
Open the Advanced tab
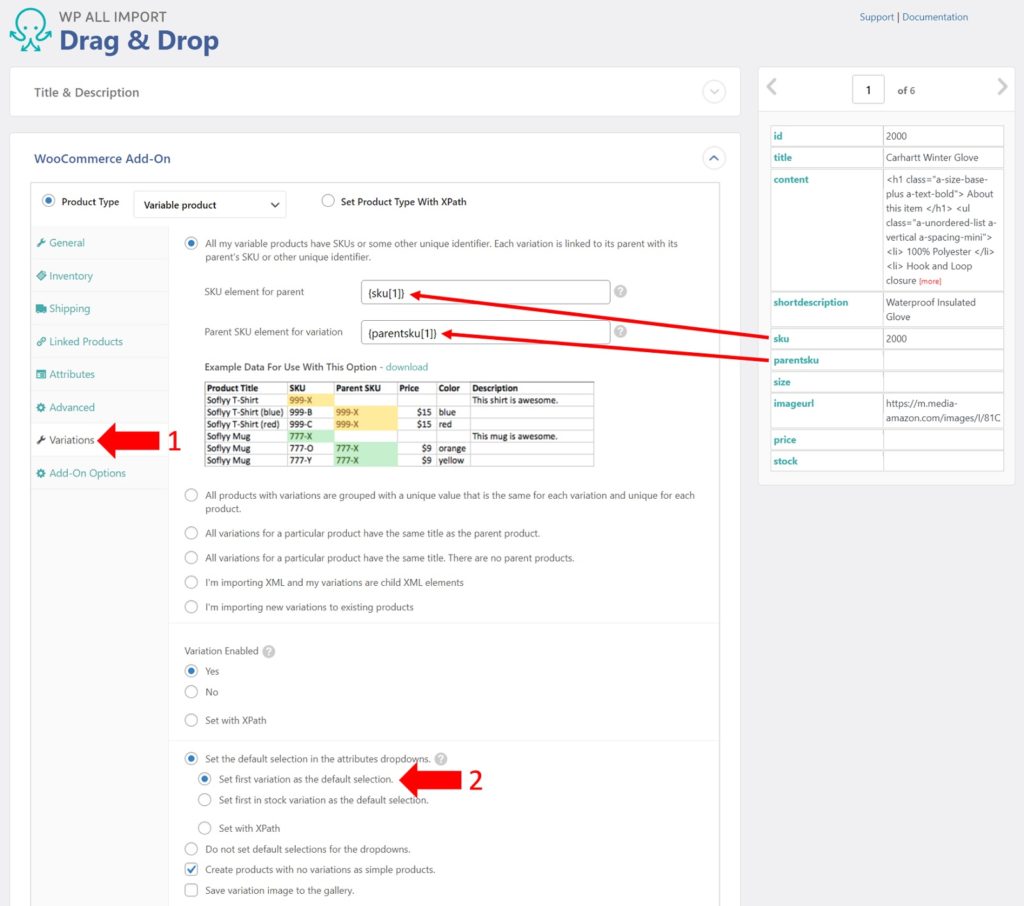pos(72,407)
